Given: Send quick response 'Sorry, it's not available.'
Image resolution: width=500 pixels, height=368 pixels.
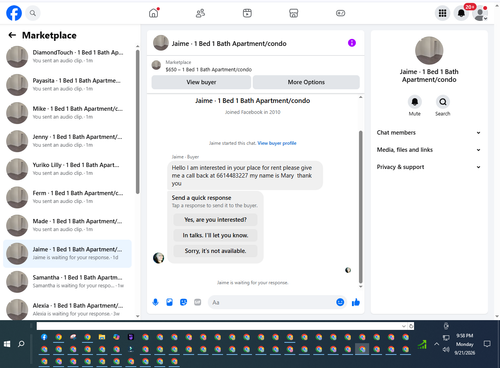Looking at the screenshot, I should (215, 251).
